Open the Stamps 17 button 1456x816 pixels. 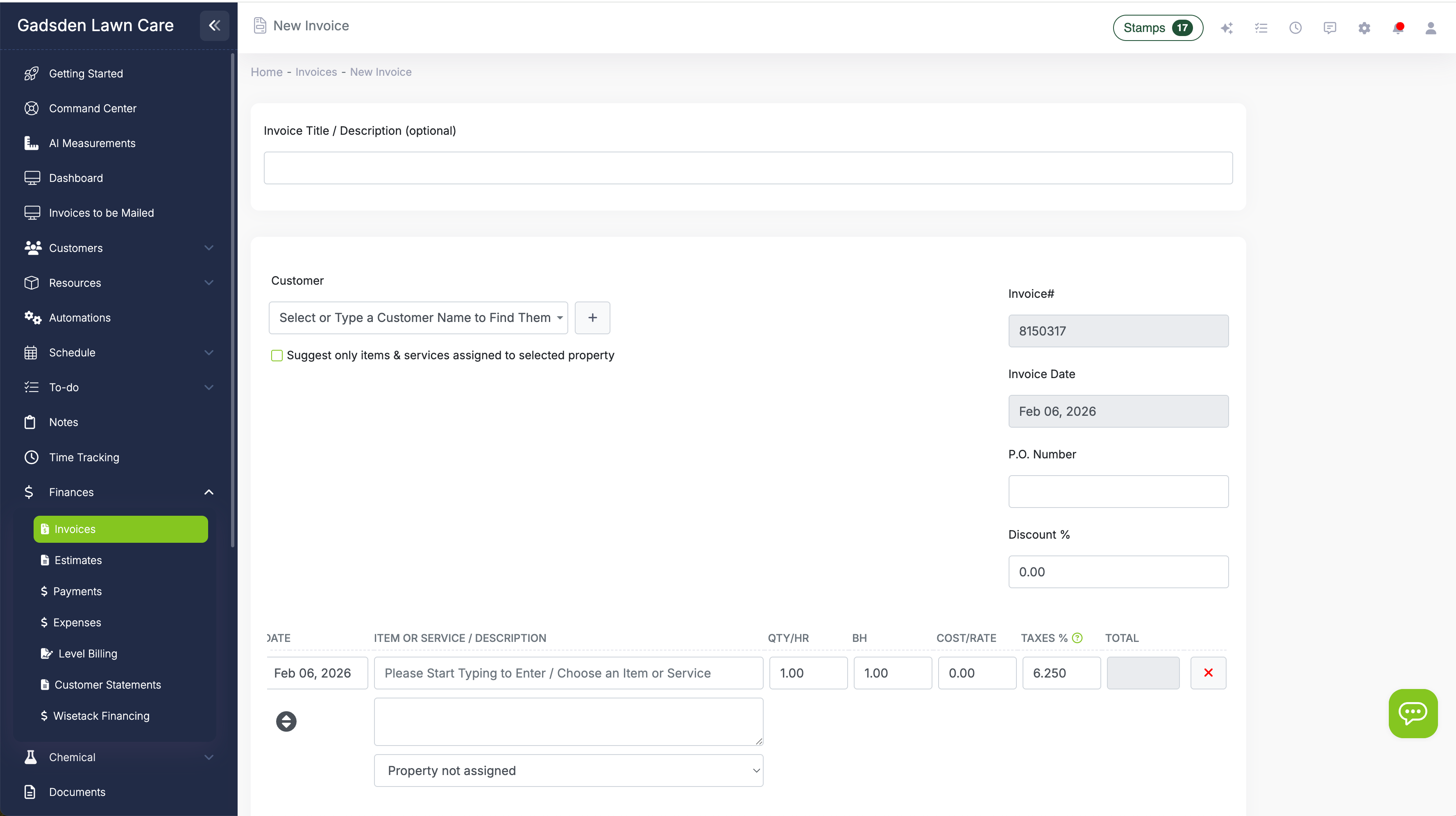click(1157, 27)
